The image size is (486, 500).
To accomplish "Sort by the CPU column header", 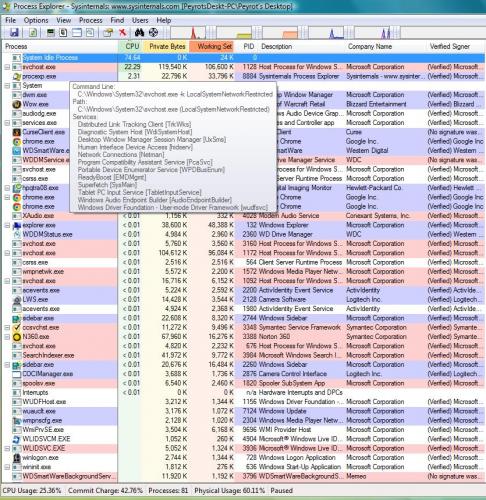I will coord(130,46).
